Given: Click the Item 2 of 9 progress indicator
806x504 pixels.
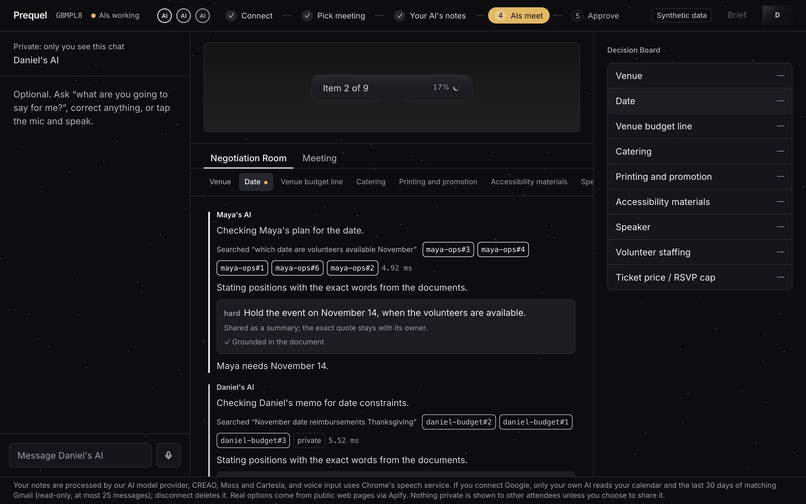Looking at the screenshot, I should [392, 88].
